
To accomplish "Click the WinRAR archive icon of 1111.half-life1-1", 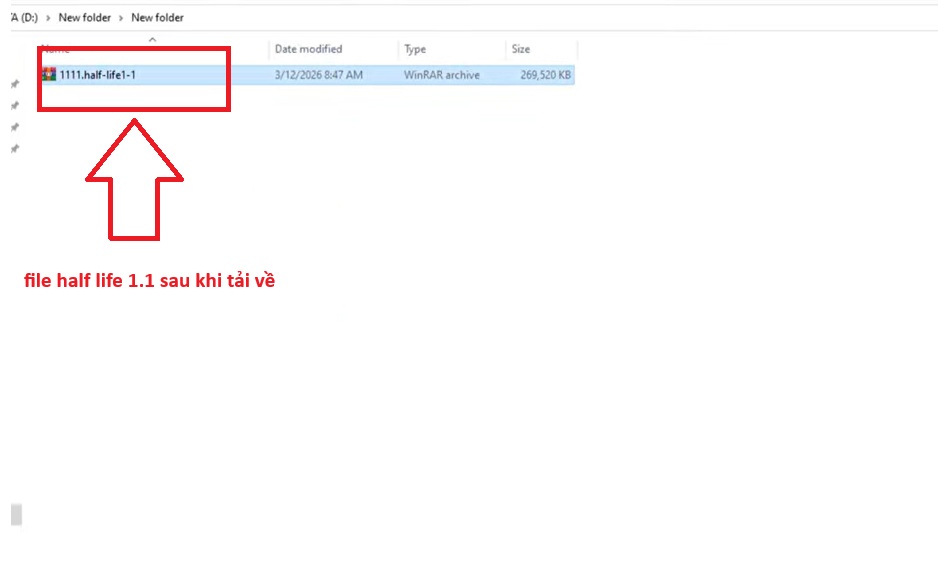I will tap(49, 75).
